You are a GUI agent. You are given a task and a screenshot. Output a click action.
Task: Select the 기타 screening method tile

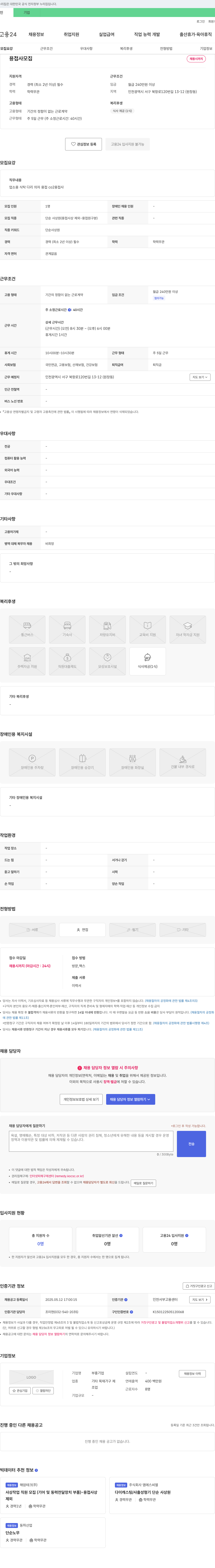coord(183,929)
